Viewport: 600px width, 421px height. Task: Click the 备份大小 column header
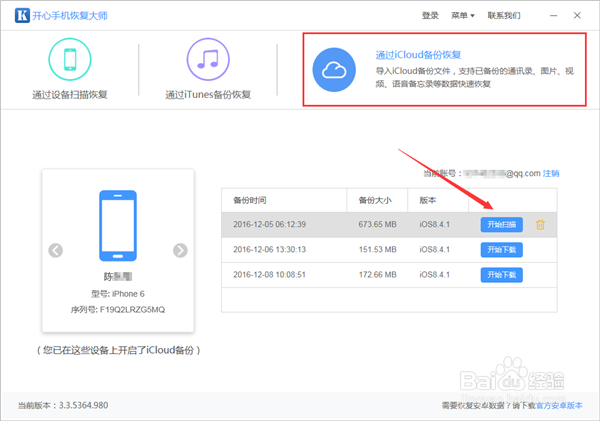[377, 200]
